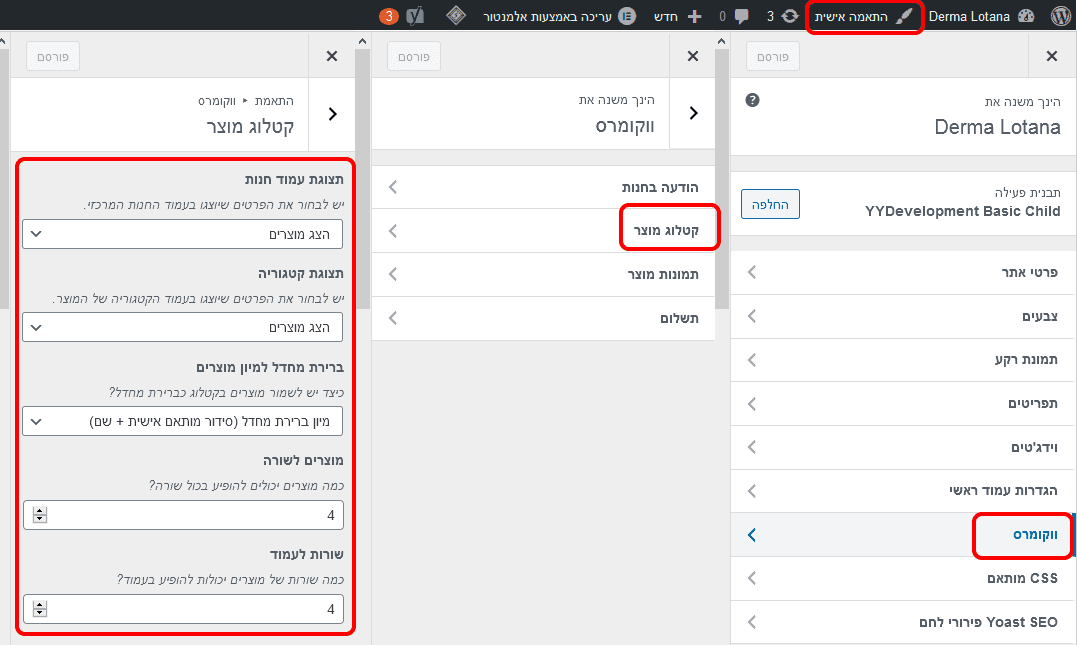Open the ברירת מחדל למיון מוצרים dropdown
The width and height of the screenshot is (1077, 645).
(x=183, y=421)
